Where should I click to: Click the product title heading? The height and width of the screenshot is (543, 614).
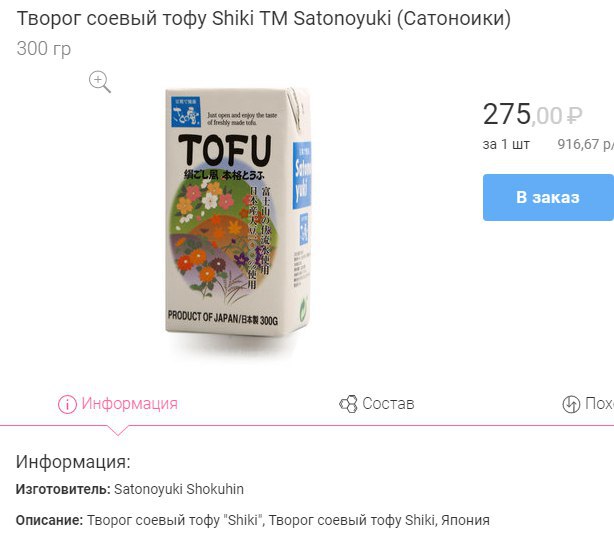click(x=264, y=18)
